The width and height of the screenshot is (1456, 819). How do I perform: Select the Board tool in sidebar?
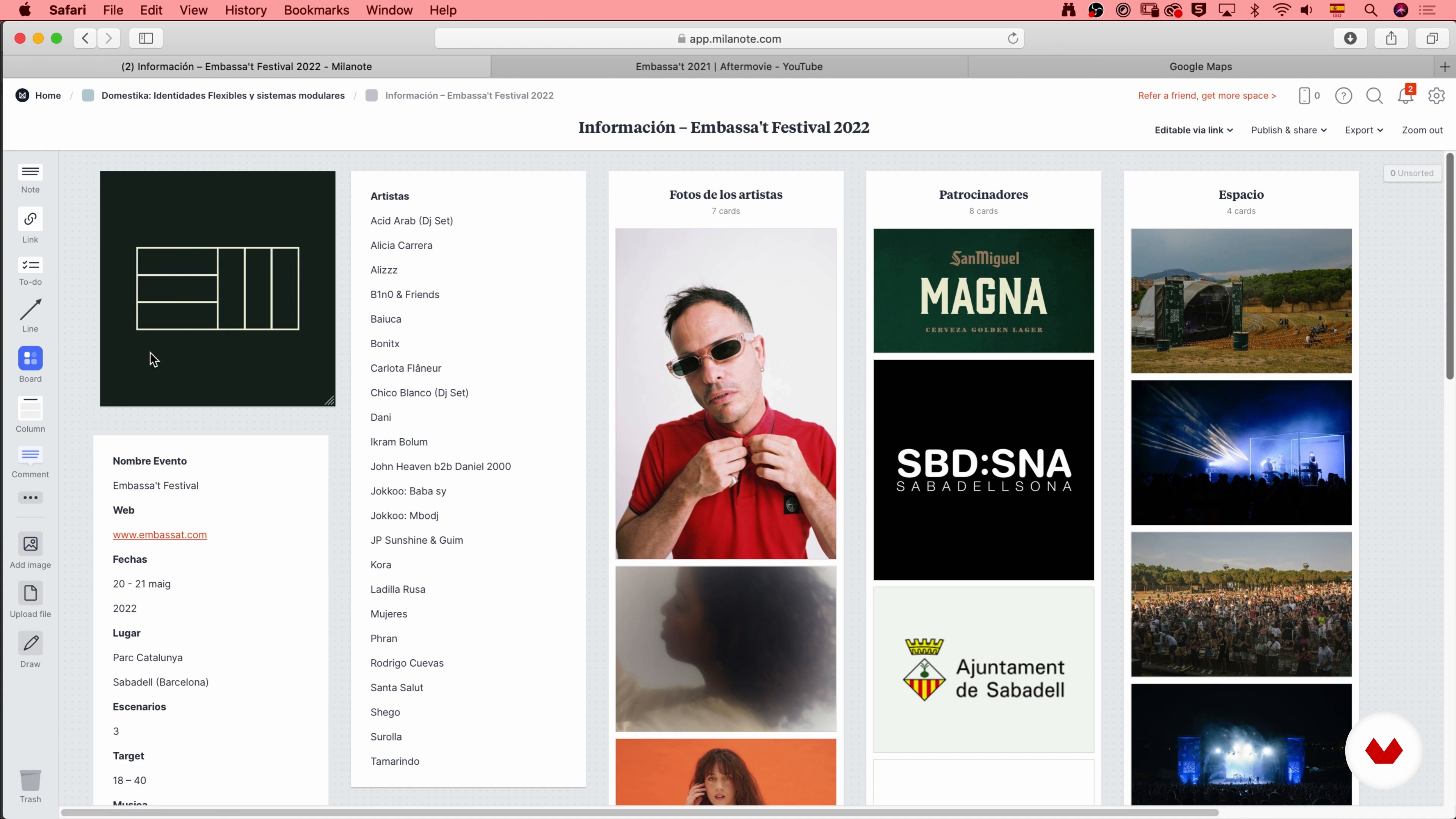30,364
